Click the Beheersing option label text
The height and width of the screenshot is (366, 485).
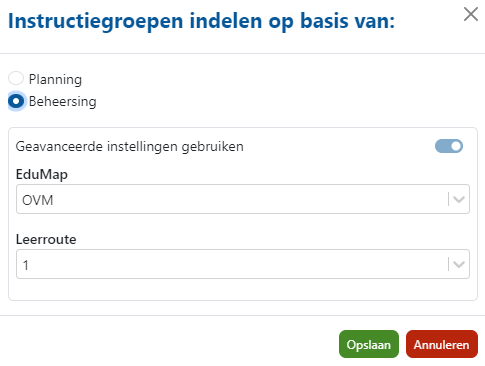(63, 101)
